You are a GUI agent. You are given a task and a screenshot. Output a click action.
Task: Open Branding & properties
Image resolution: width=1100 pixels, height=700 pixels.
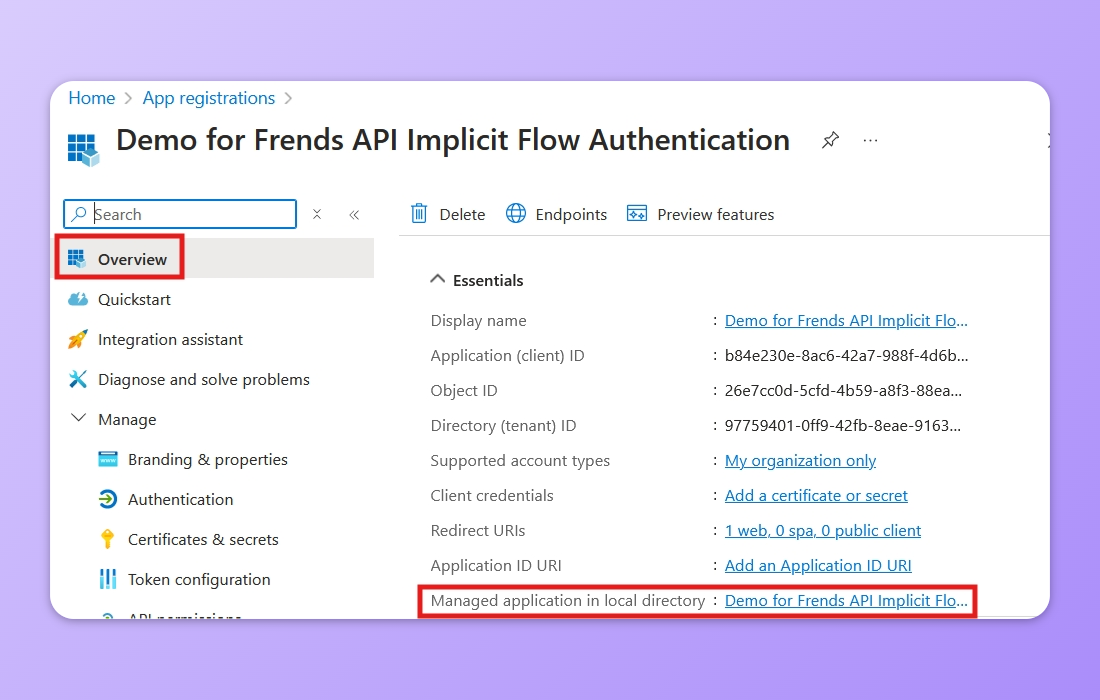pyautogui.click(x=208, y=459)
